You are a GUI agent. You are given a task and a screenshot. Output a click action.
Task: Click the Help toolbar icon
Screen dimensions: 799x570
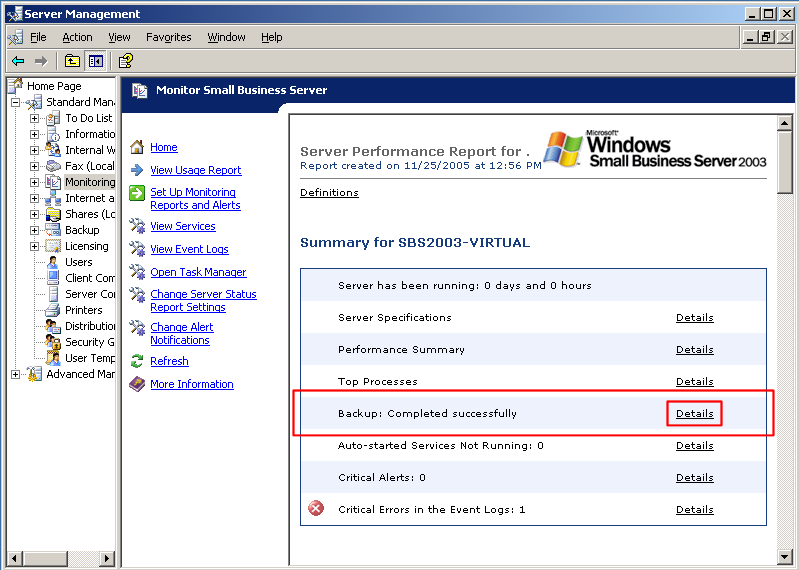[x=125, y=61]
